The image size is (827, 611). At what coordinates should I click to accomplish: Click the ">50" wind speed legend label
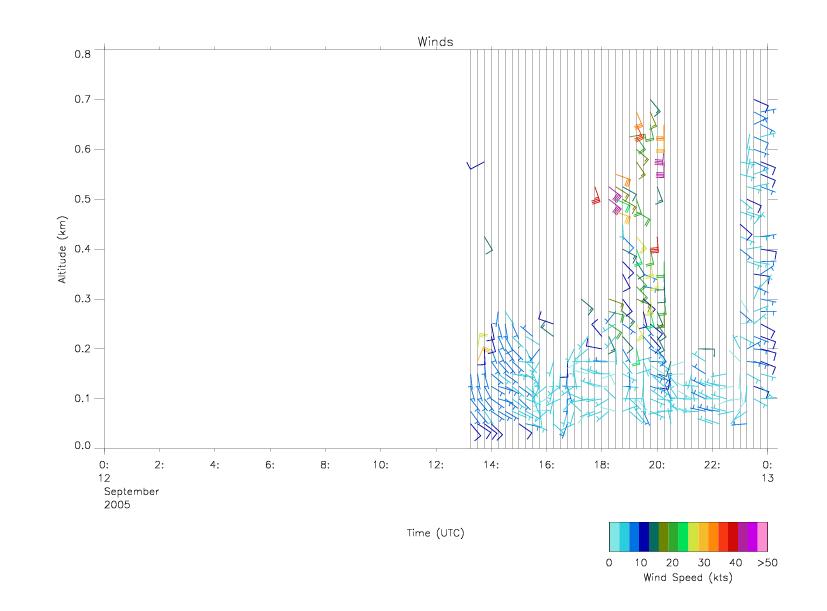767,562
